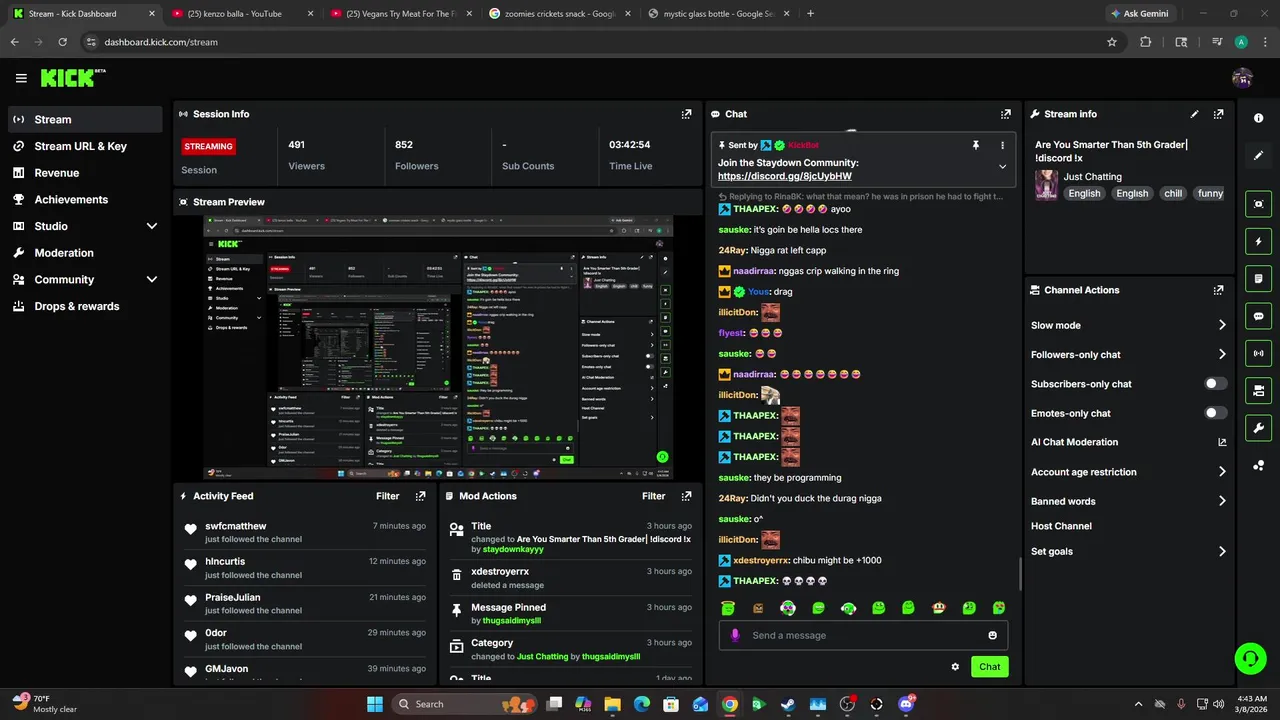Pop out the Chat panel
Screen dimensions: 1280x720
(1005, 114)
